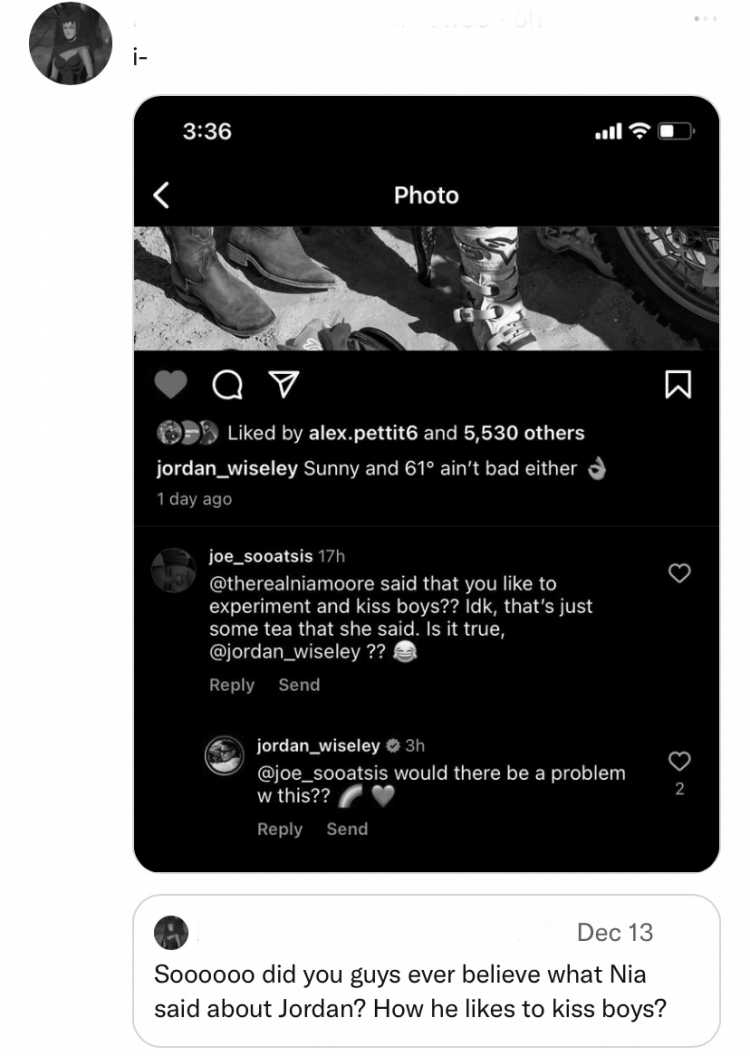Like the post with the filled heart

pos(171,385)
